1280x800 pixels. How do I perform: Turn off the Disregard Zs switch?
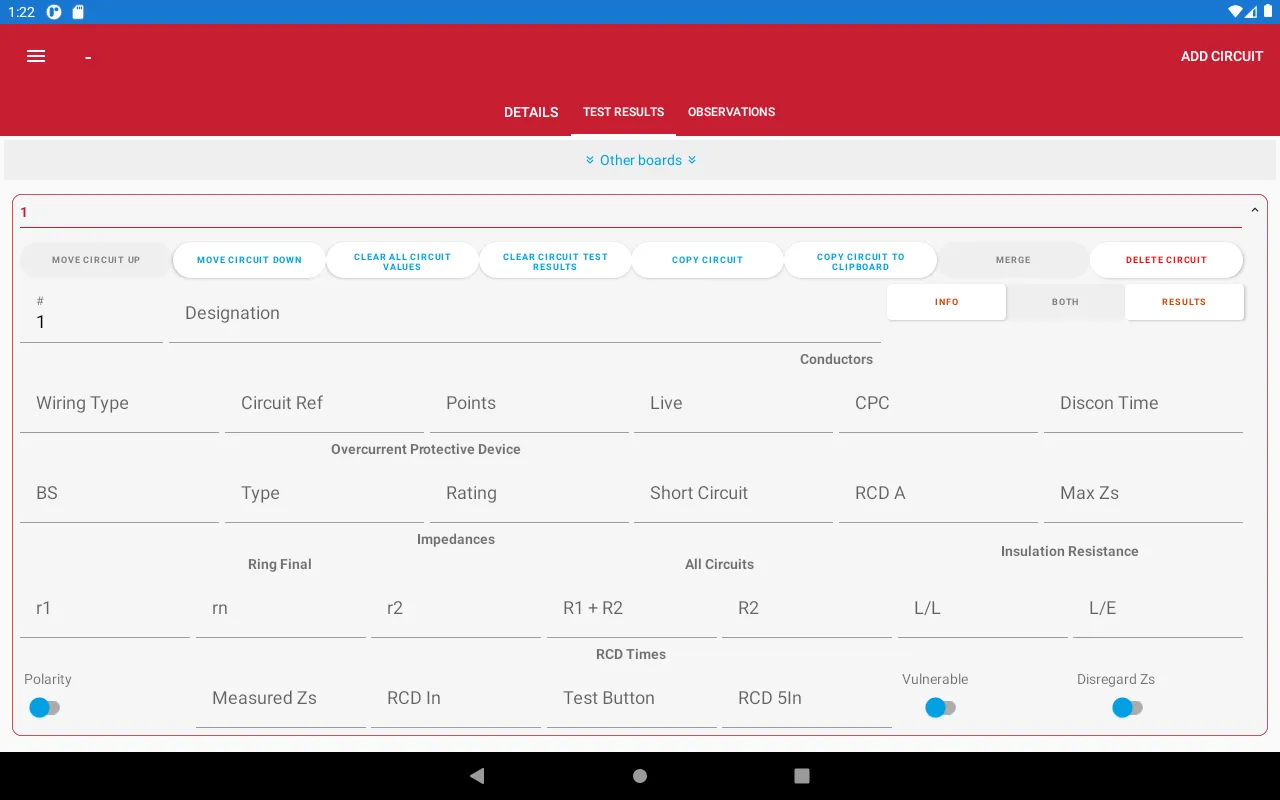[1127, 707]
